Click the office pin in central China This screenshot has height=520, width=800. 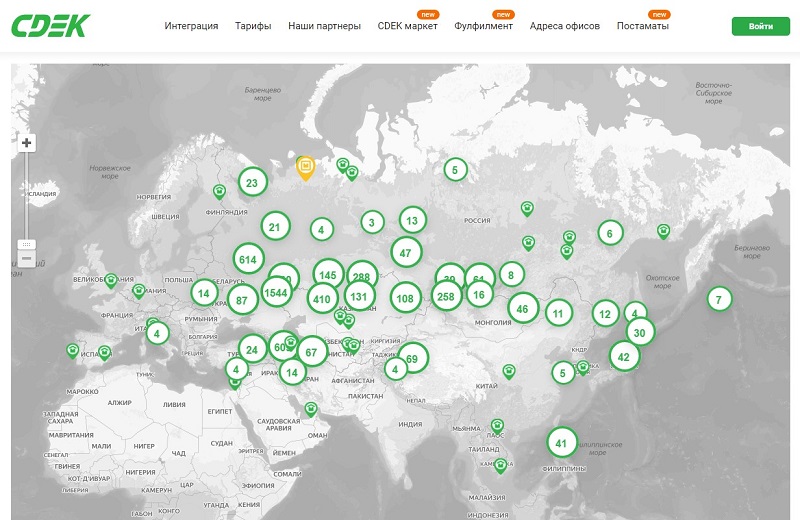[x=509, y=372]
